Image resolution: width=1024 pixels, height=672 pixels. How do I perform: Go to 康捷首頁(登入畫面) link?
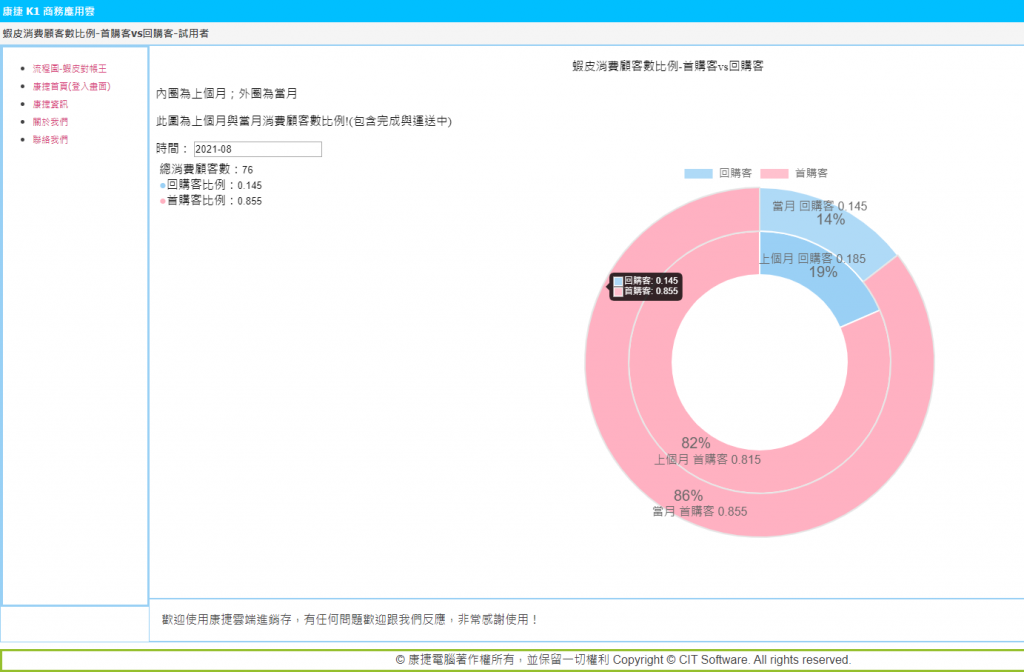(71, 86)
